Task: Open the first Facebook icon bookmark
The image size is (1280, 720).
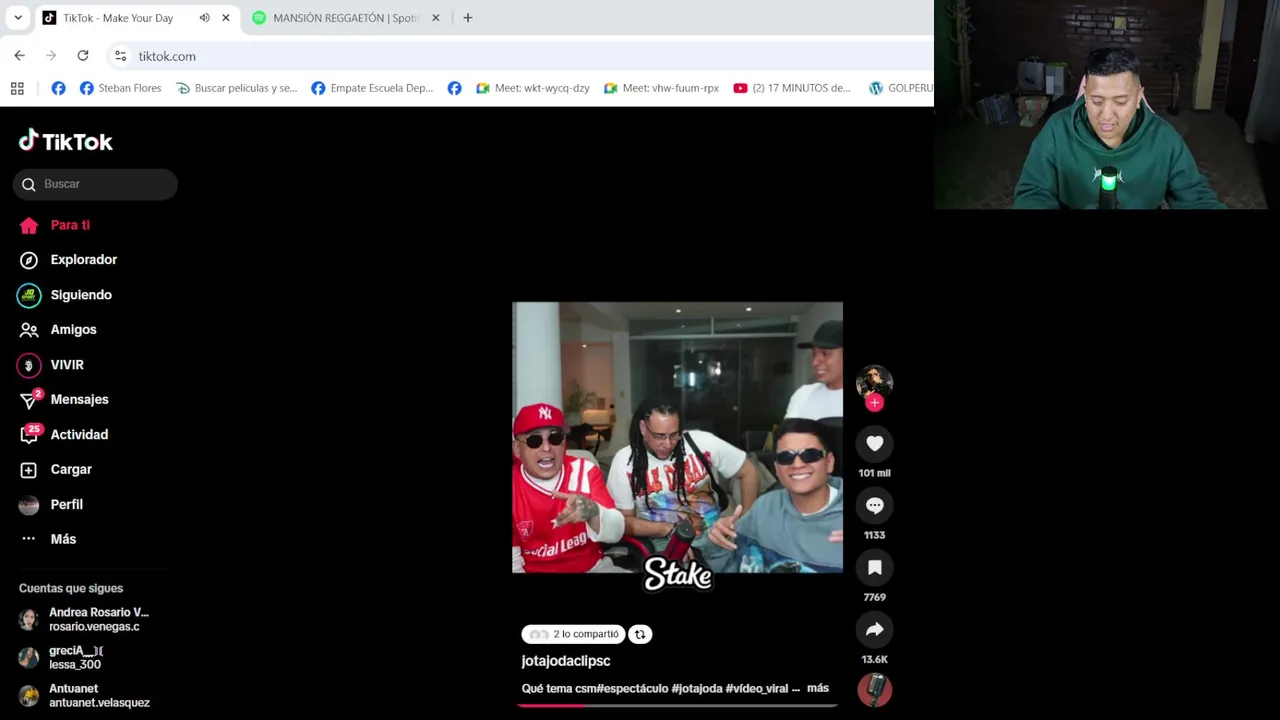Action: (x=58, y=88)
